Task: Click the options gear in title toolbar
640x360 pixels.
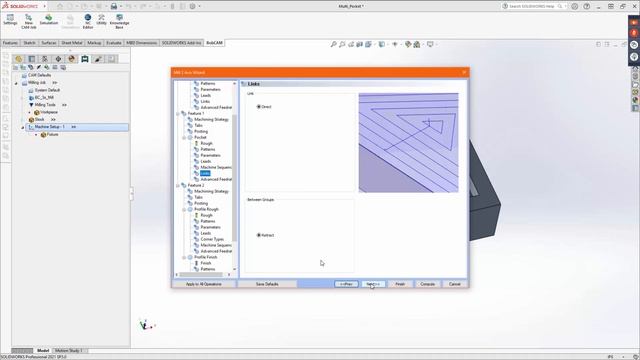Action: [x=192, y=6]
